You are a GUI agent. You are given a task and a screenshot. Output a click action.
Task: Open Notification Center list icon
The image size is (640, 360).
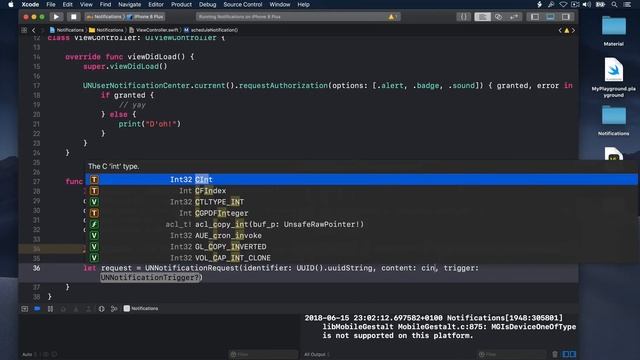[627, 4]
